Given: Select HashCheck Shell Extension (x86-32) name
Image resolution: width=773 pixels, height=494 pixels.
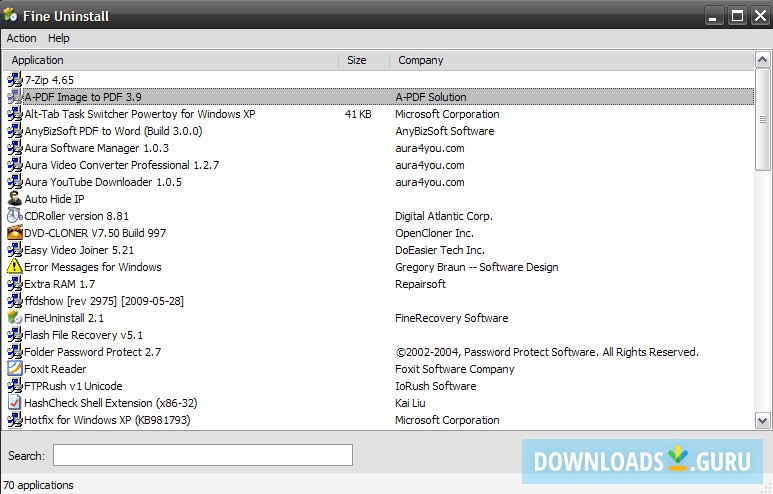Looking at the screenshot, I should point(111,403).
